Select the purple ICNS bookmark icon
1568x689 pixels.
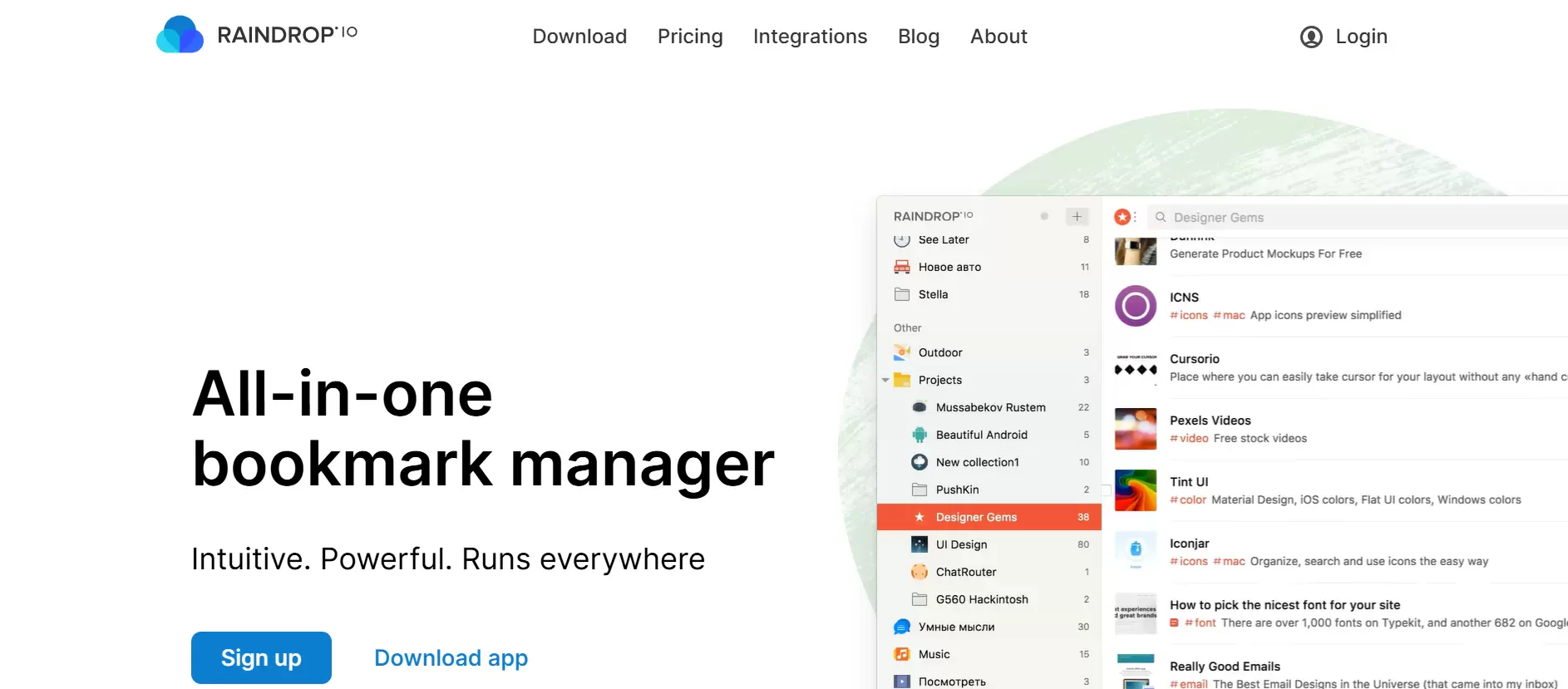[1135, 306]
